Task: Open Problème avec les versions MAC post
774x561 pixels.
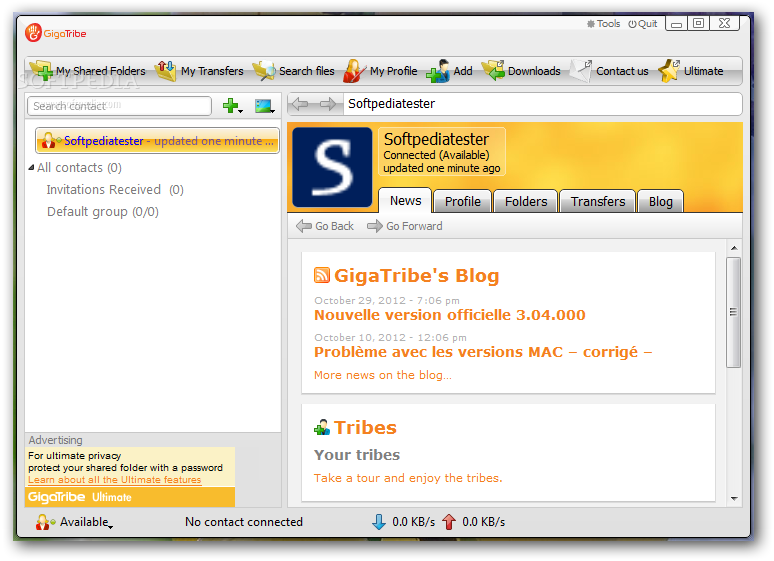Action: coord(483,352)
